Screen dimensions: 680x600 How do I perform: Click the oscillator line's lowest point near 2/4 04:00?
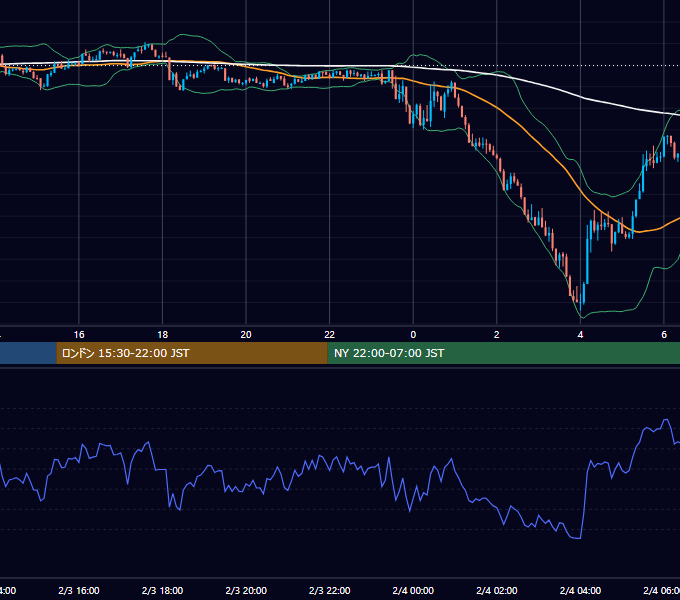[x=578, y=538]
